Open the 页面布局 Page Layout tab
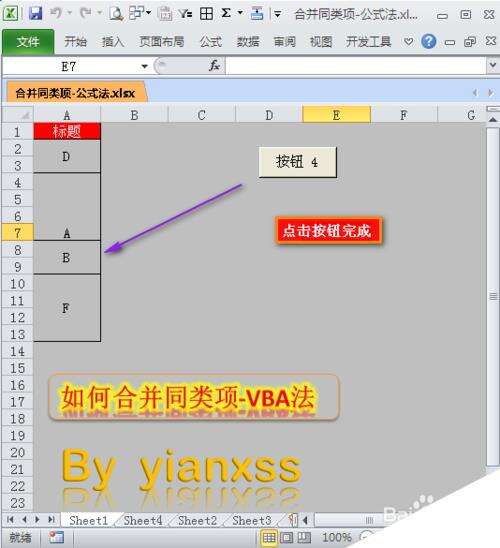500x548 pixels. coord(162,42)
